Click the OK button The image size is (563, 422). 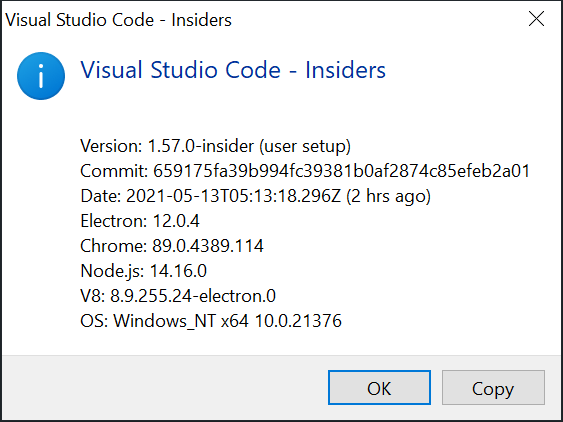pos(379,388)
